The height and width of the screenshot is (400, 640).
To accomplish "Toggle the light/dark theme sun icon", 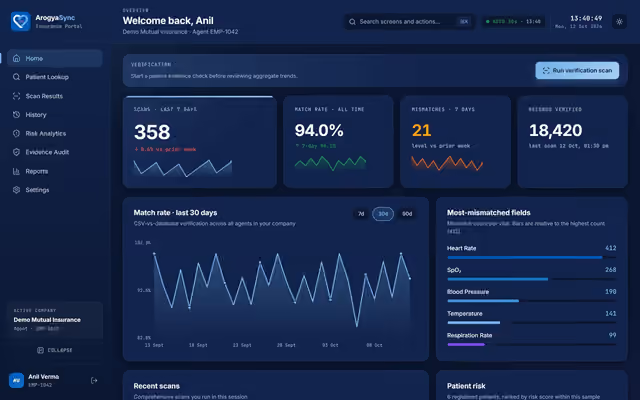I will tap(619, 22).
